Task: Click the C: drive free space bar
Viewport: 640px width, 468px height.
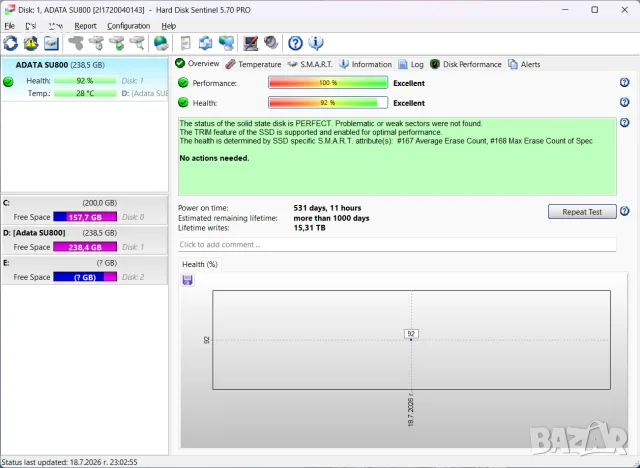Action: [x=85, y=217]
